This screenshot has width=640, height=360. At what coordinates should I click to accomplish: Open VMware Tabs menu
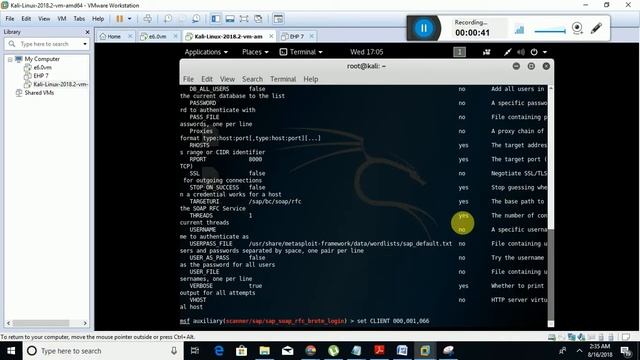click(x=79, y=19)
